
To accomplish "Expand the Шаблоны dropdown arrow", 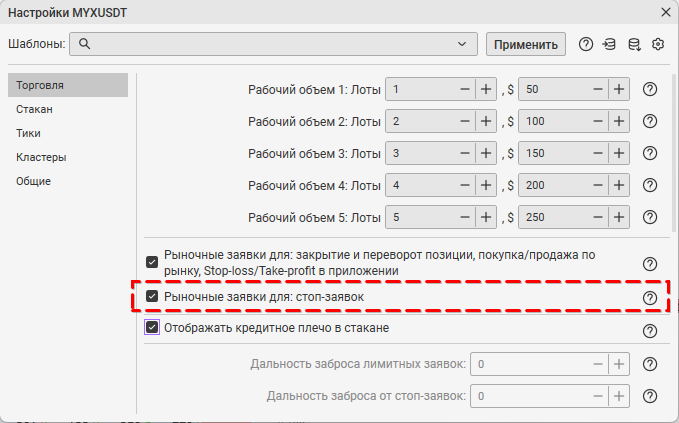I will coord(462,44).
